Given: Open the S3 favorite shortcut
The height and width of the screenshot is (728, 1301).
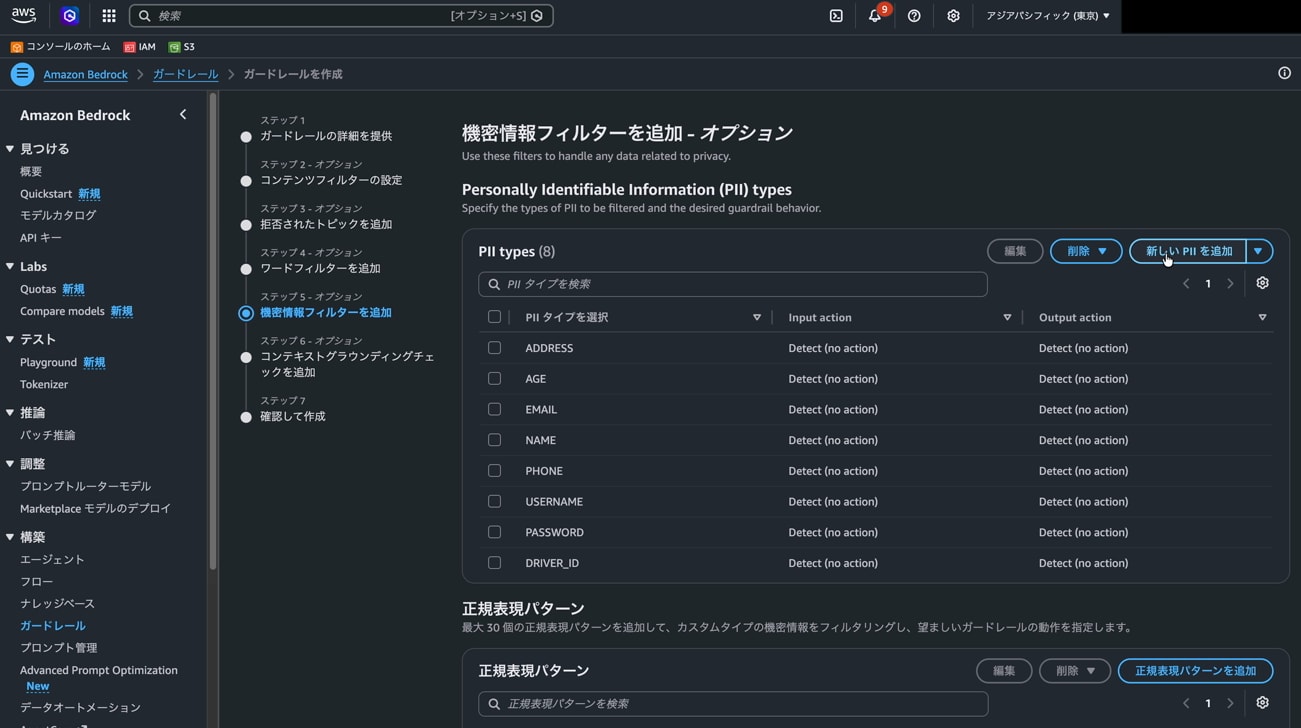Looking at the screenshot, I should point(182,47).
